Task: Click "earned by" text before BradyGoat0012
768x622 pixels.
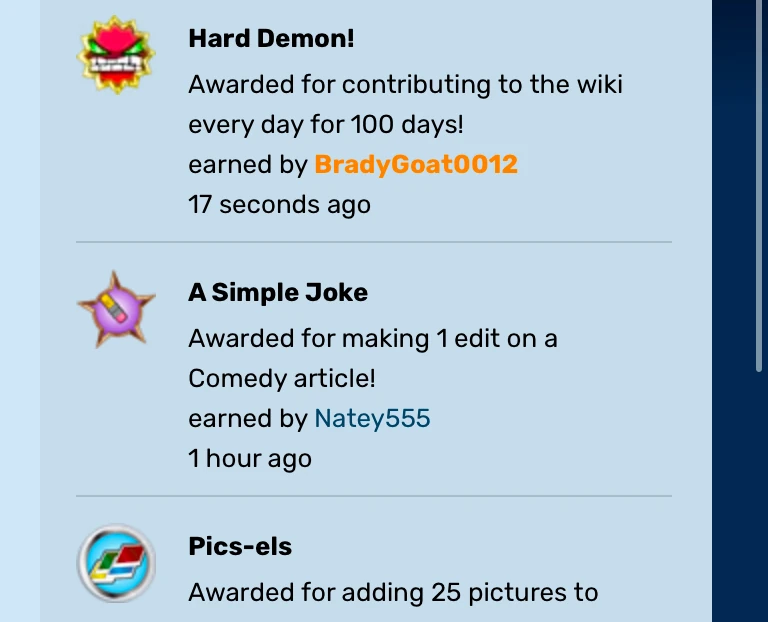Action: (x=247, y=164)
